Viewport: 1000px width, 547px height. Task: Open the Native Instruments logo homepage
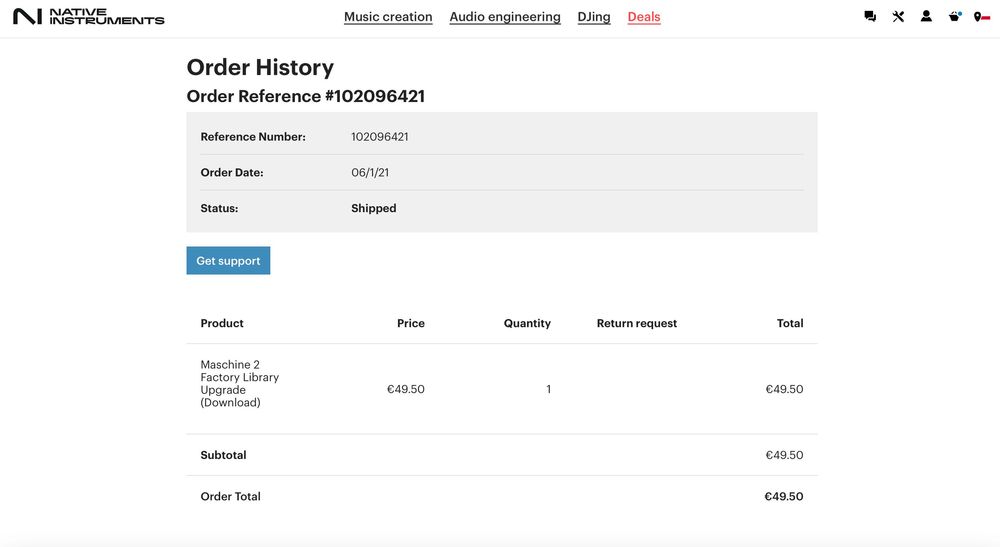pyautogui.click(x=89, y=17)
